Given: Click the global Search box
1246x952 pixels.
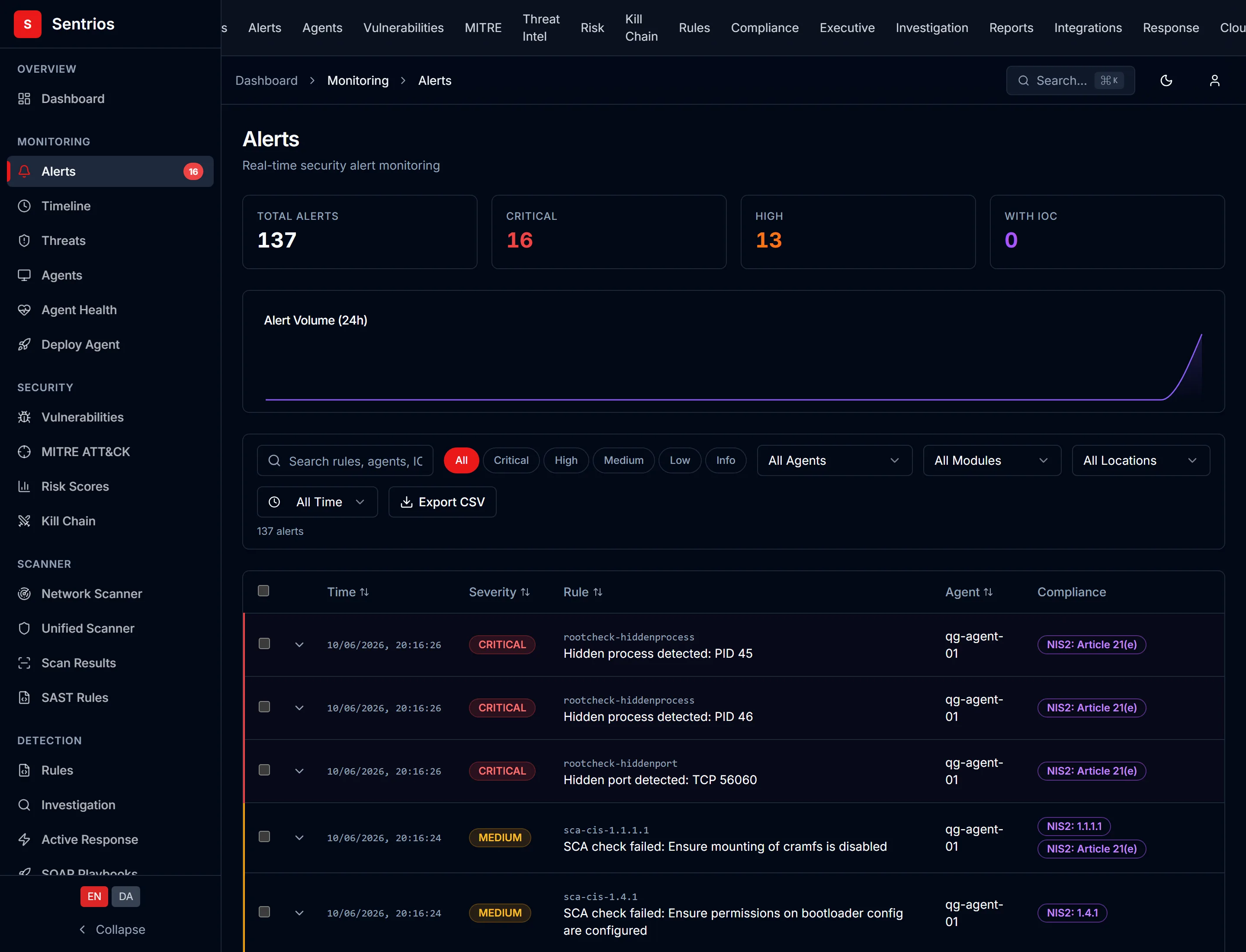Looking at the screenshot, I should [x=1070, y=80].
